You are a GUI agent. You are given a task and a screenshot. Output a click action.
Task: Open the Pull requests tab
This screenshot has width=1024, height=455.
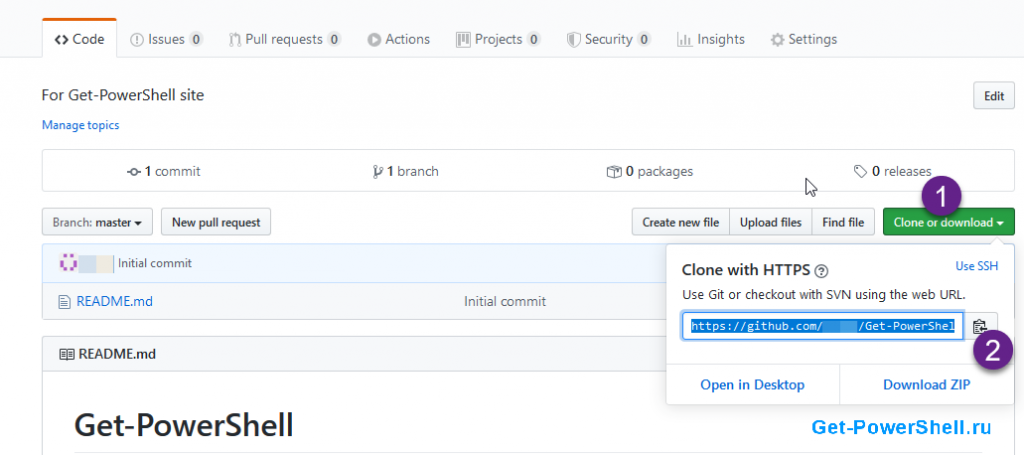(285, 39)
